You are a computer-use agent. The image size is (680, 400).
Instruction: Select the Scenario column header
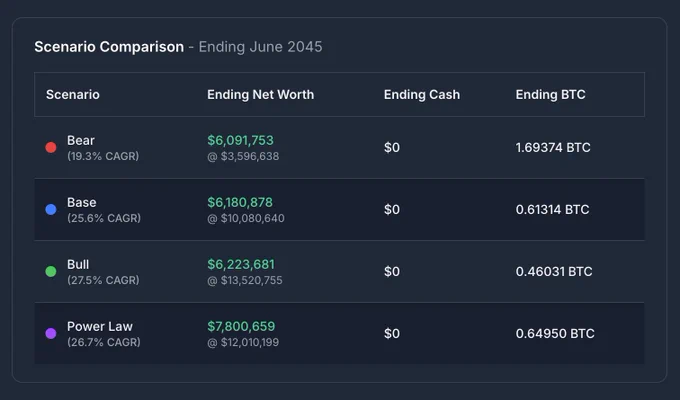click(x=73, y=95)
